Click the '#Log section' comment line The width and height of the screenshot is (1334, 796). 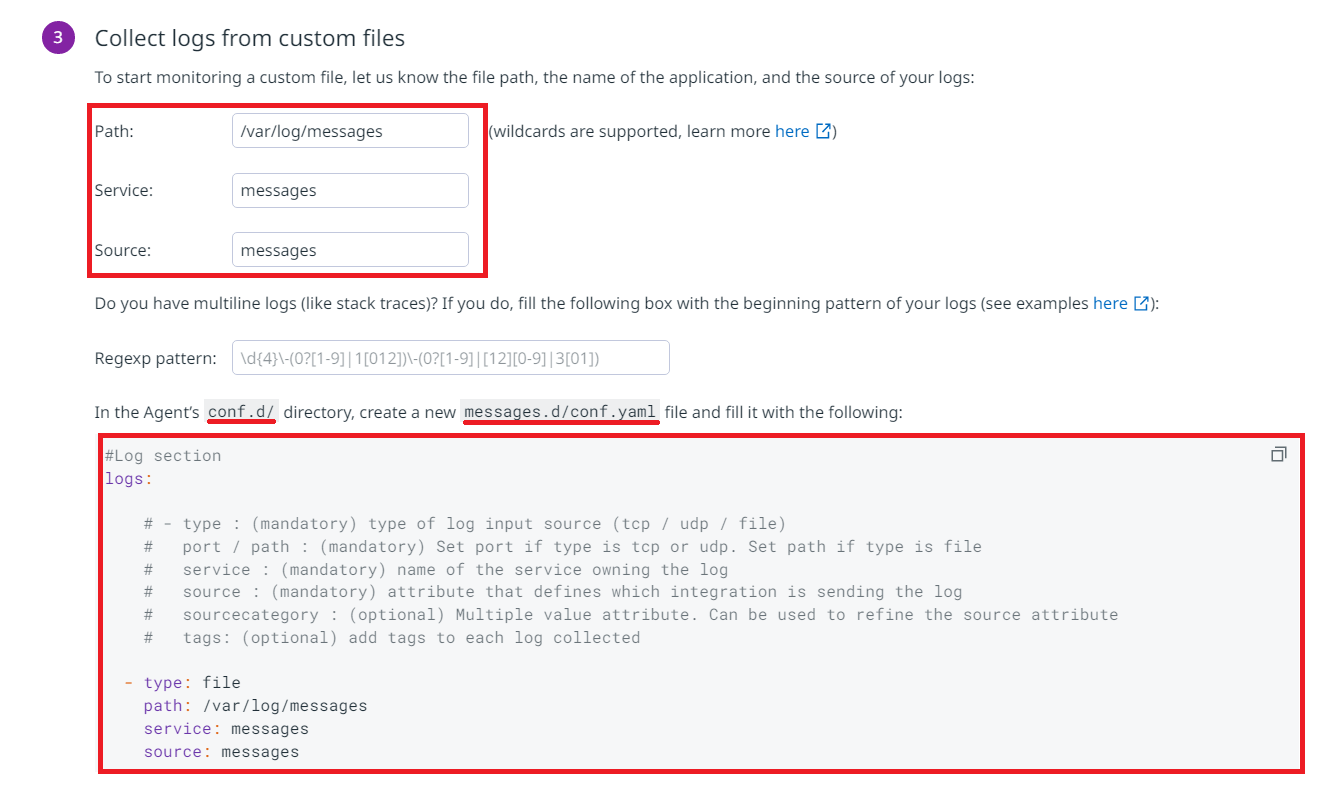click(x=163, y=456)
